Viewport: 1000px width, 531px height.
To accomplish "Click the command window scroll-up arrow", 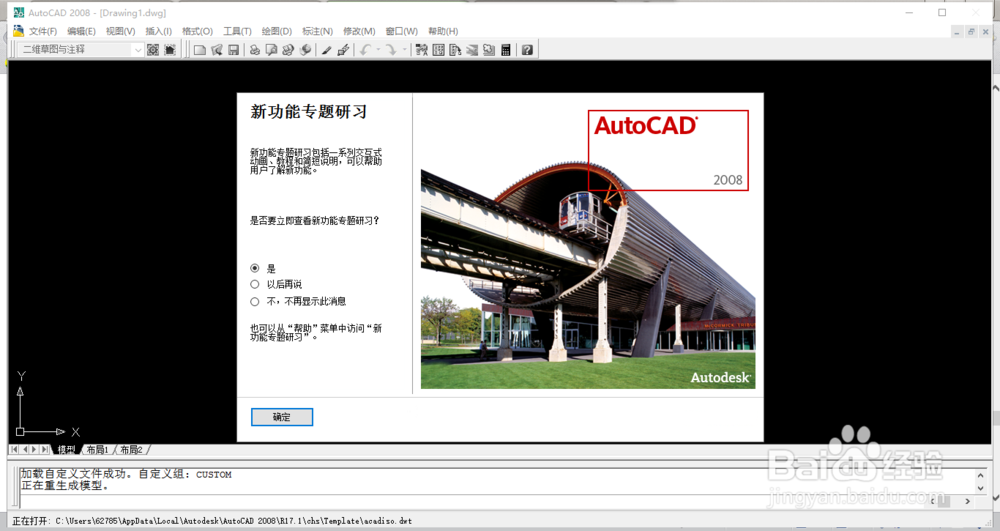I will pyautogui.click(x=981, y=476).
